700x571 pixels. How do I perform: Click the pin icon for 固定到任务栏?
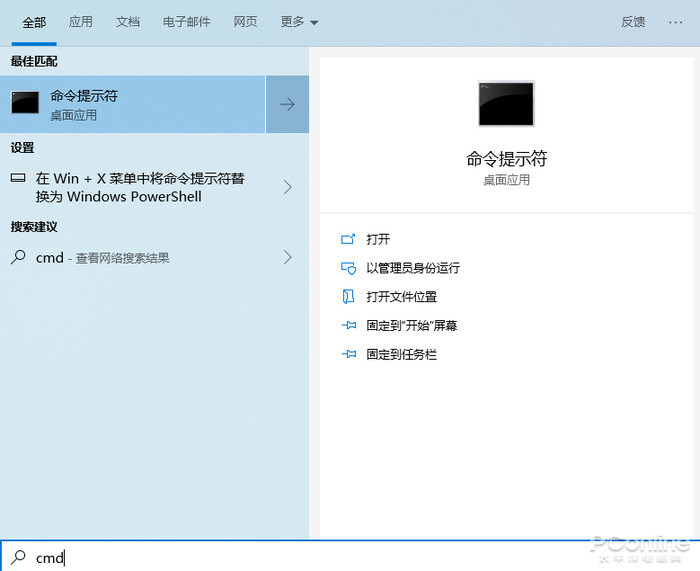[348, 355]
